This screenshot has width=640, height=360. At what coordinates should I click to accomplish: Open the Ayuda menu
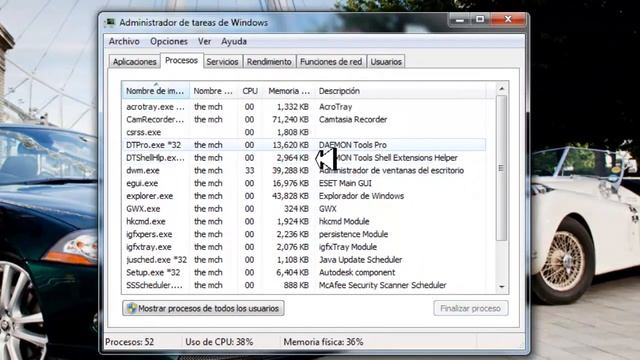point(234,41)
